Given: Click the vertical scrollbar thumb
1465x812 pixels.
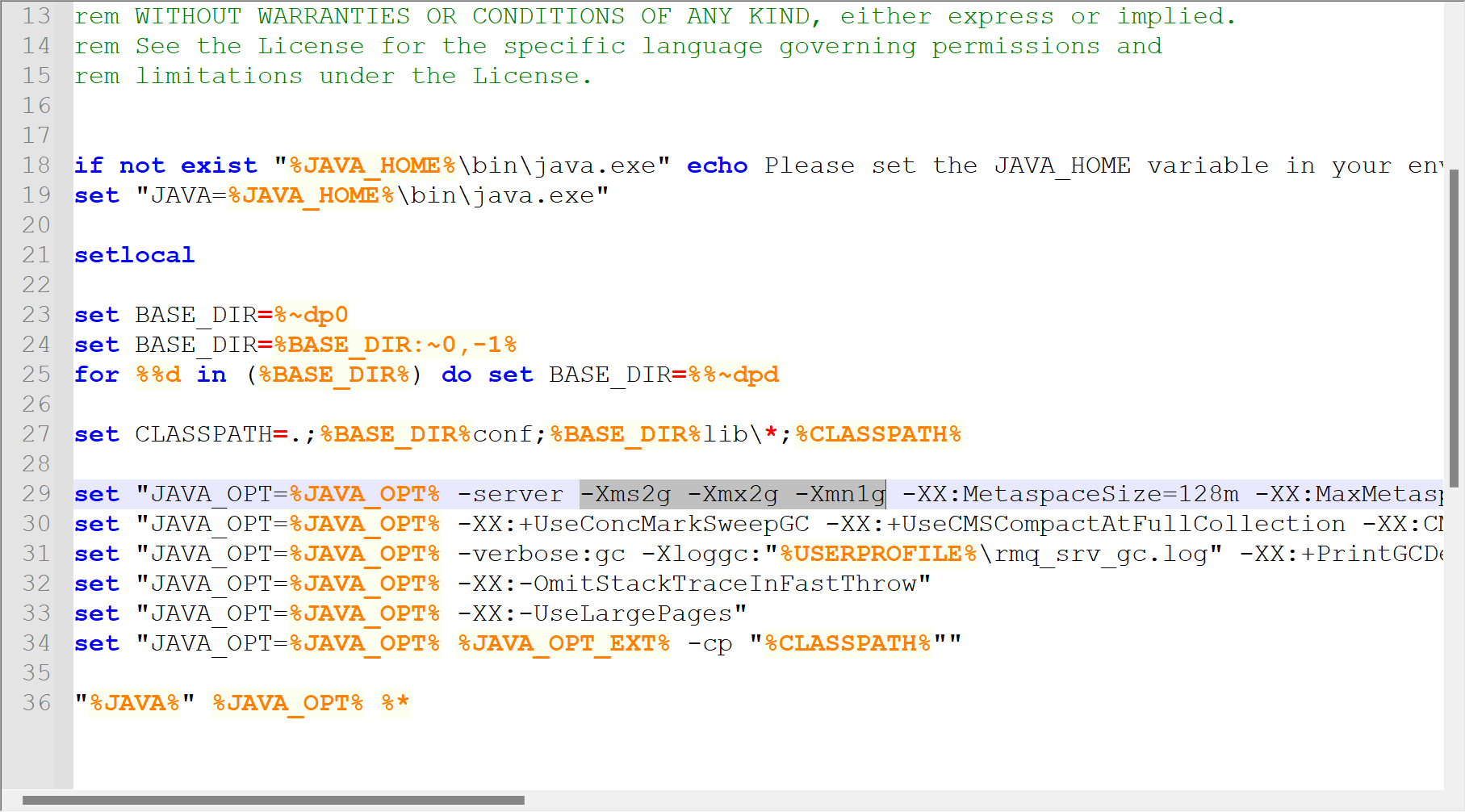Looking at the screenshot, I should [1454, 328].
